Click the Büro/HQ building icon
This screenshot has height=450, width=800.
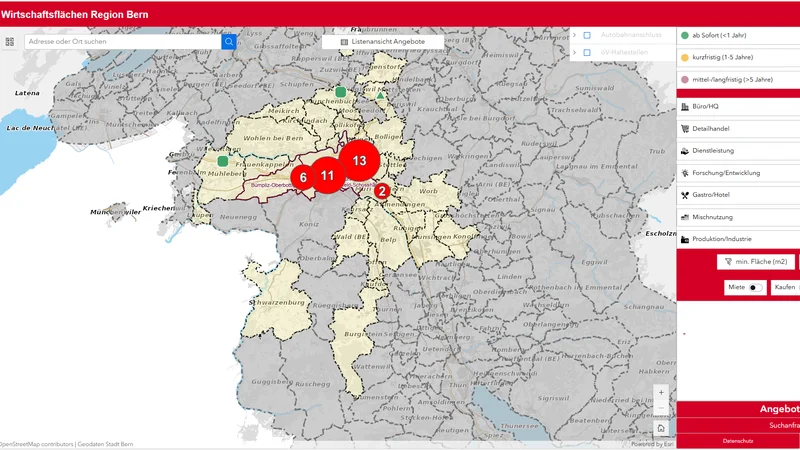click(x=685, y=107)
